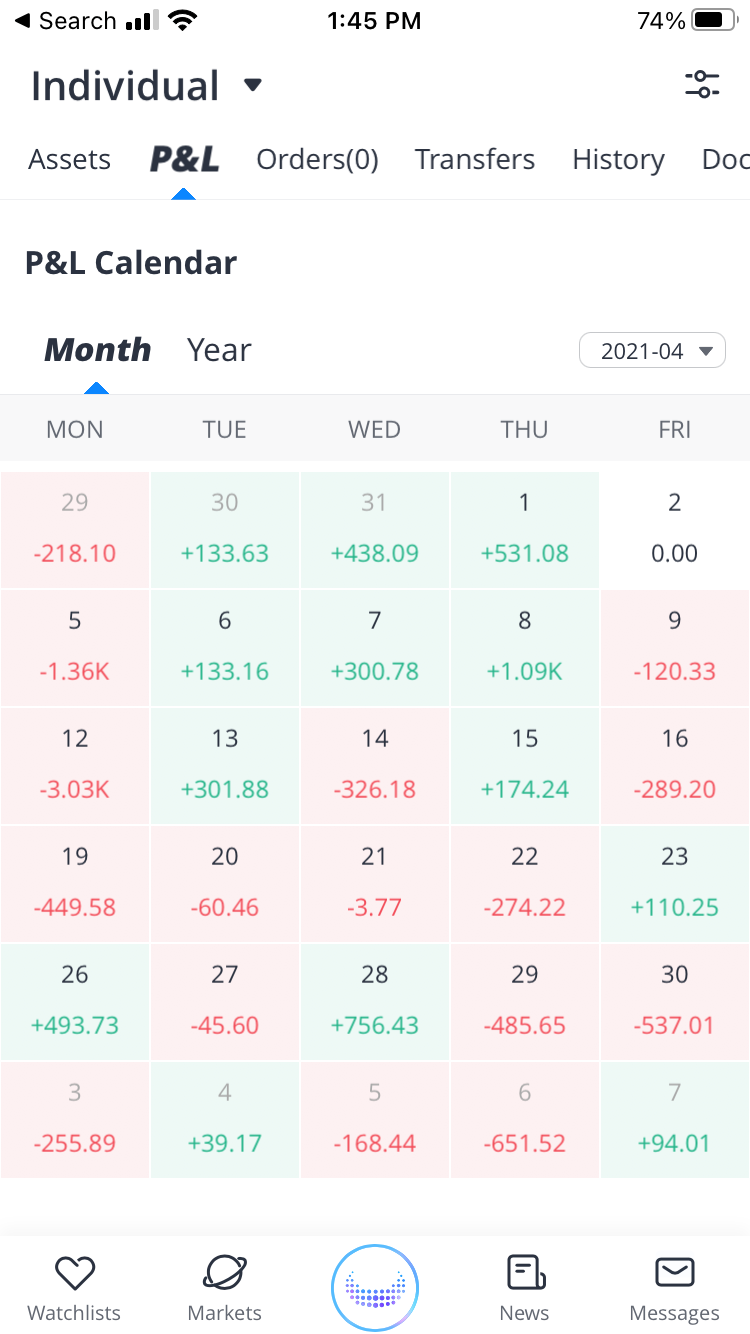Open the News icon

pyautogui.click(x=525, y=1273)
